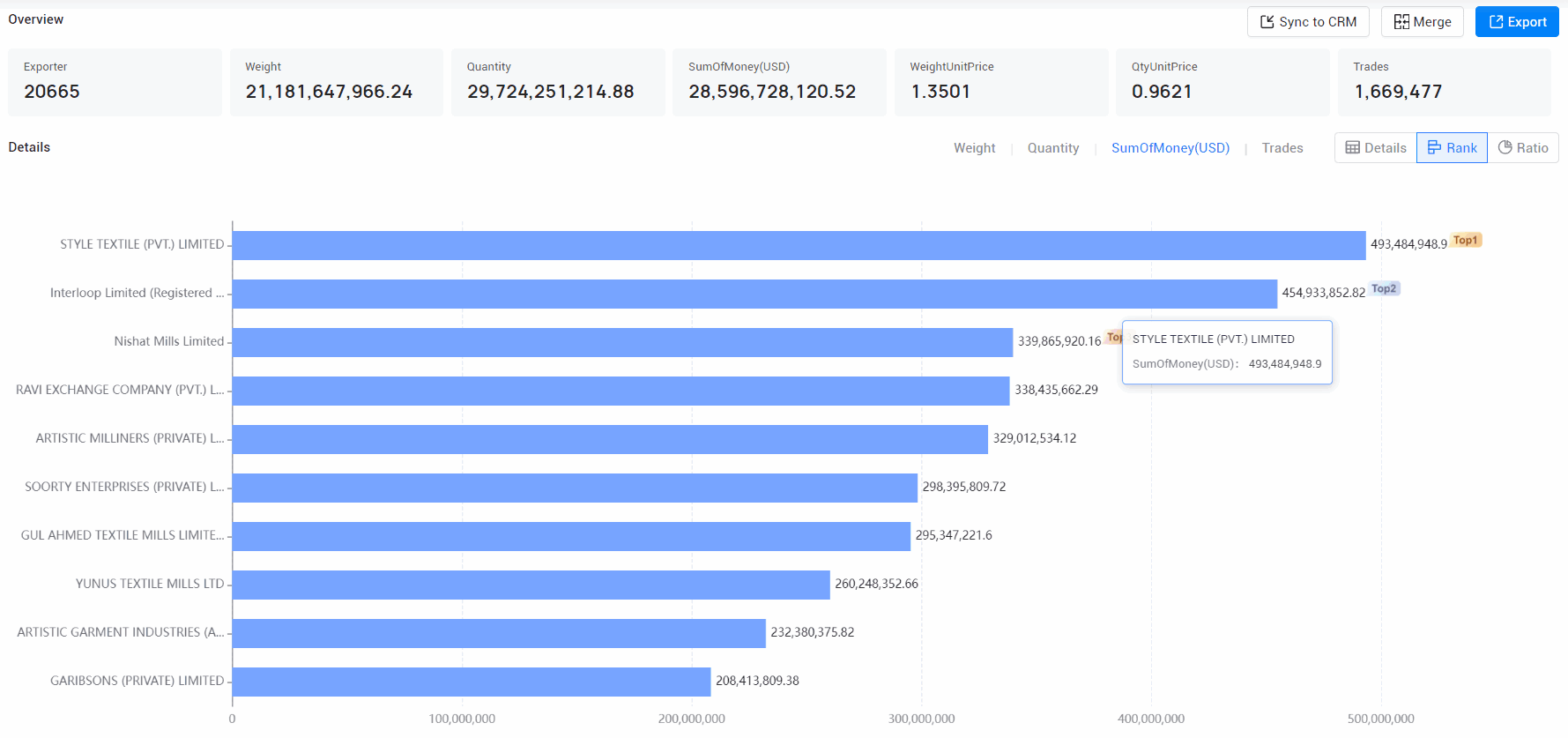This screenshot has width=1568, height=738.
Task: Click the GUL AHMED TEXTILE MILLS bar
Action: click(571, 536)
